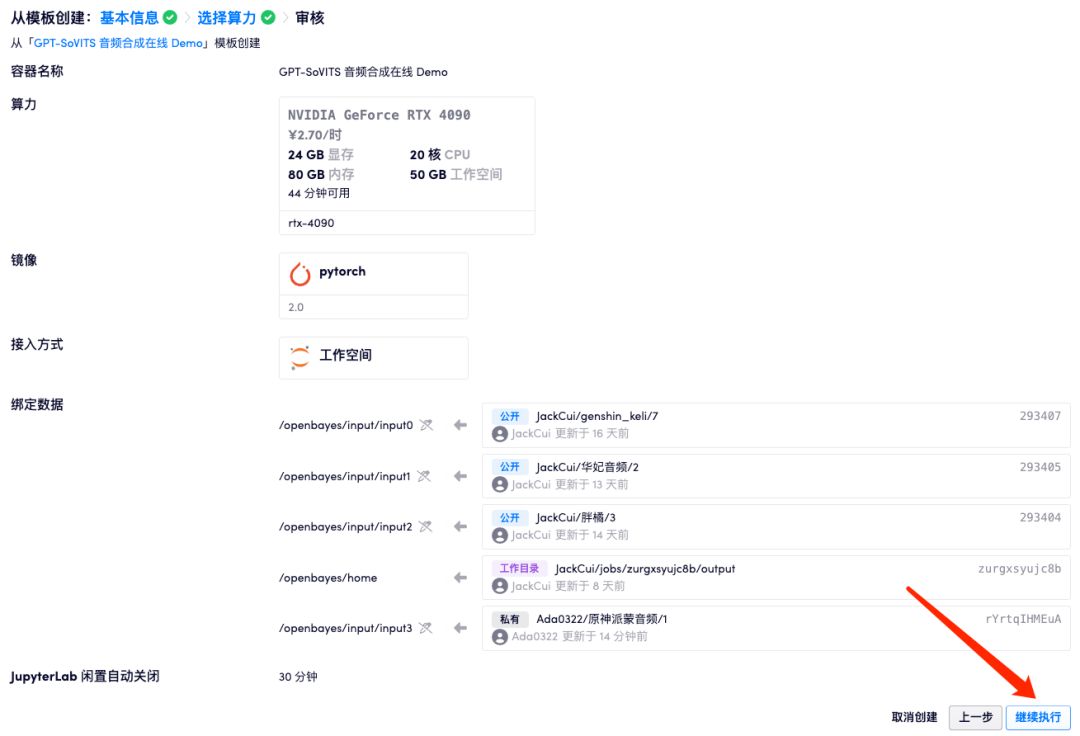Click unbind icon next to /openbayes/input/input1

coord(424,476)
